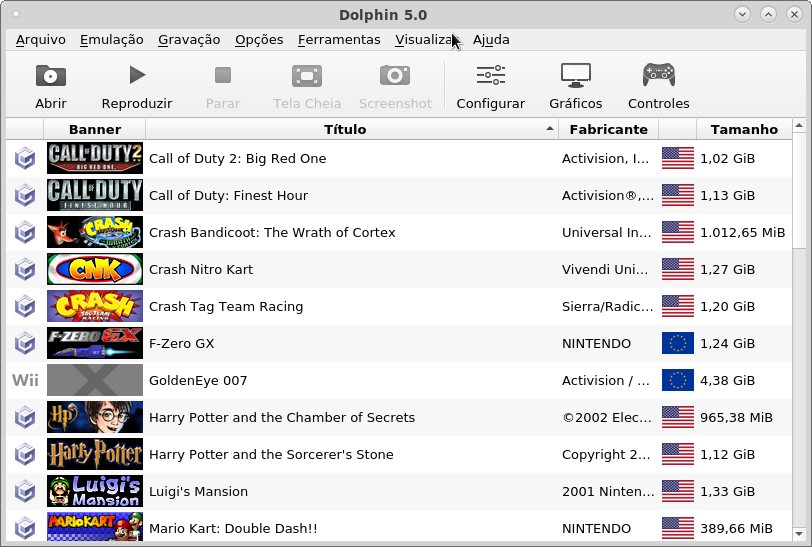Click "Sierra/Radic..." manufacturer cell

pos(607,306)
